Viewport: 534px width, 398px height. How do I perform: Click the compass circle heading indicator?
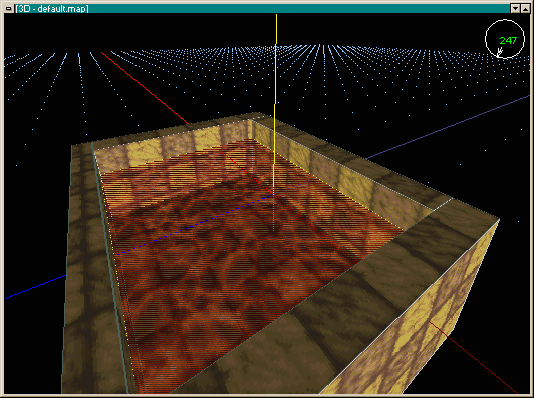point(505,38)
